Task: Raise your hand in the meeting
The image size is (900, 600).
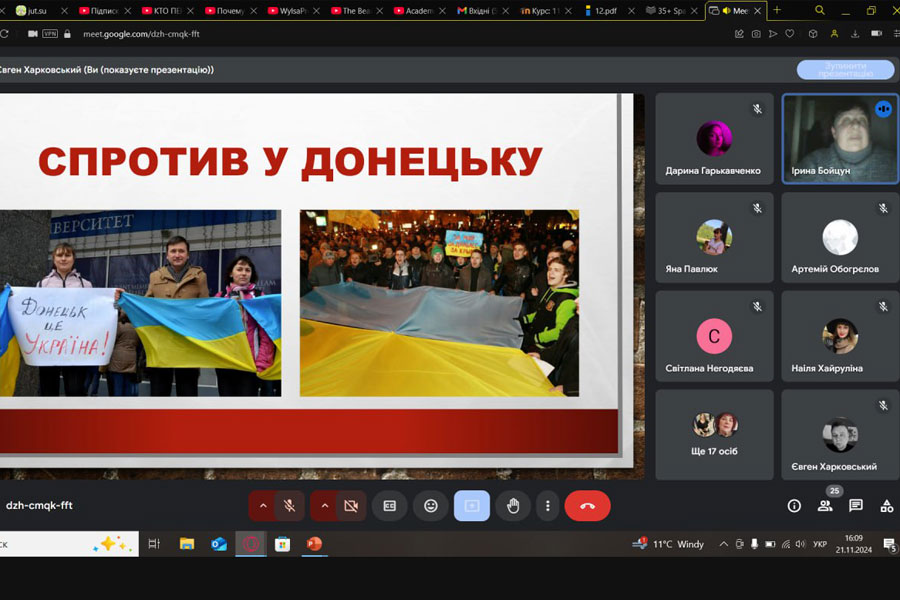Action: click(513, 506)
